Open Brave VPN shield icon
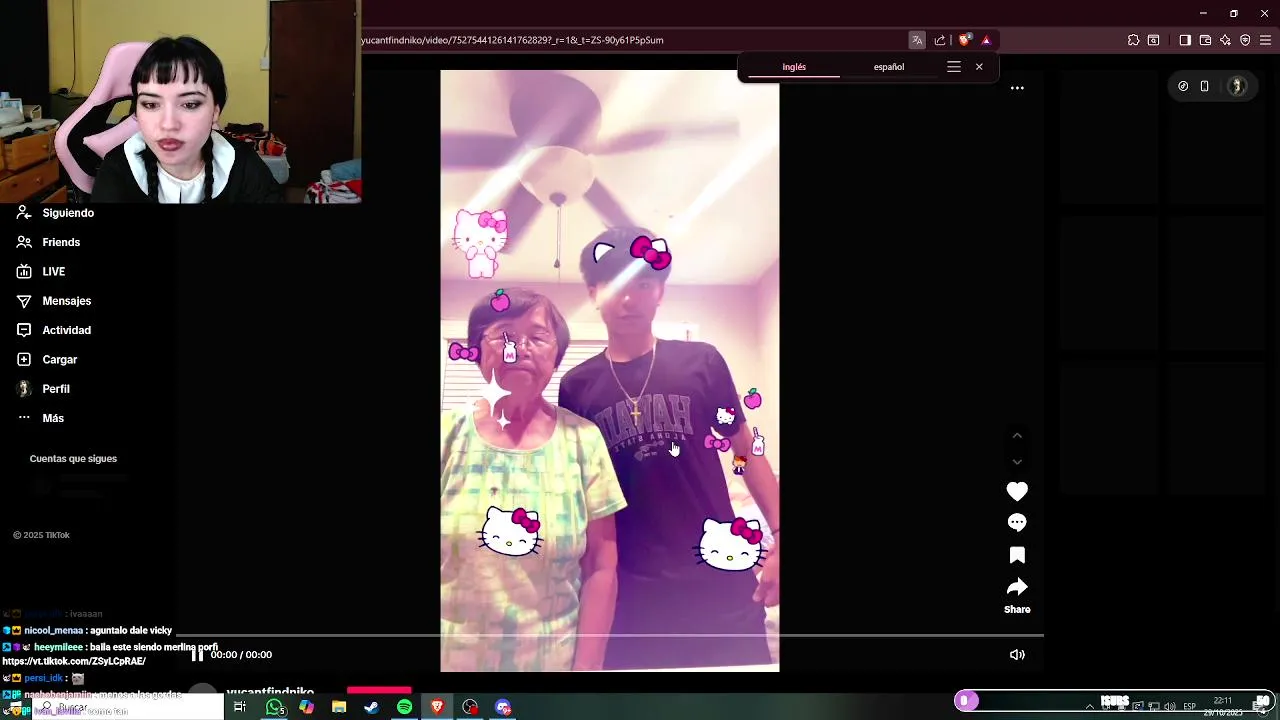The image size is (1280, 720). click(1245, 40)
